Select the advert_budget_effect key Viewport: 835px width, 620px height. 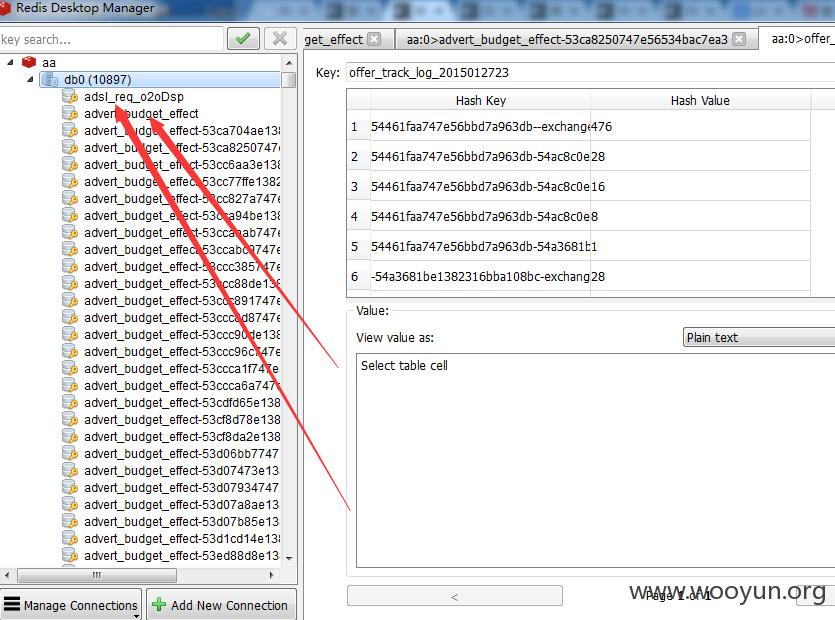141,113
